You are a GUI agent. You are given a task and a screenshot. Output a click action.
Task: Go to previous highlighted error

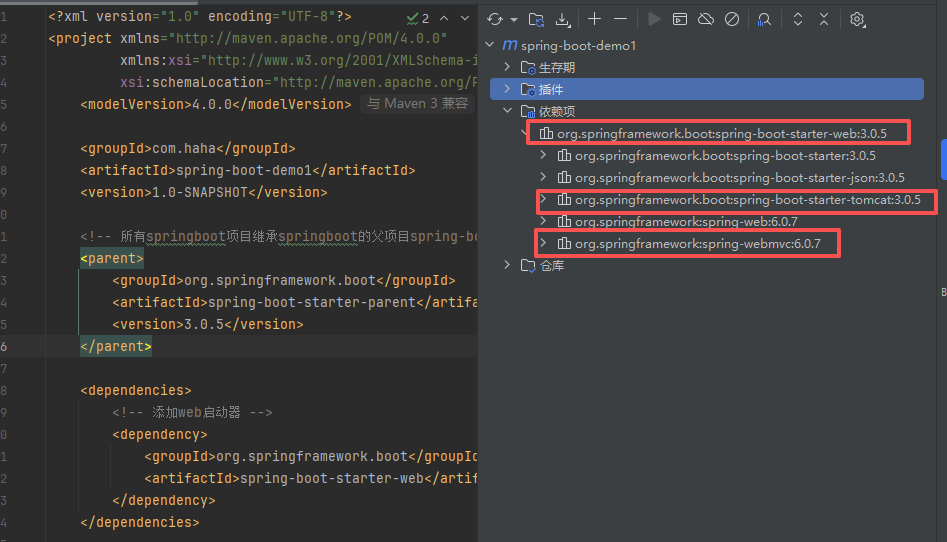pos(444,19)
